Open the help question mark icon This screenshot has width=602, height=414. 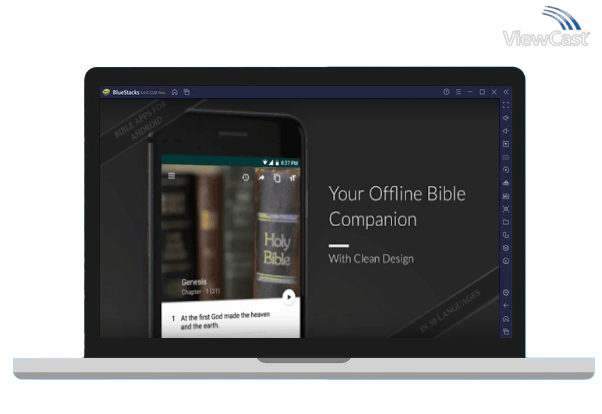click(x=446, y=92)
